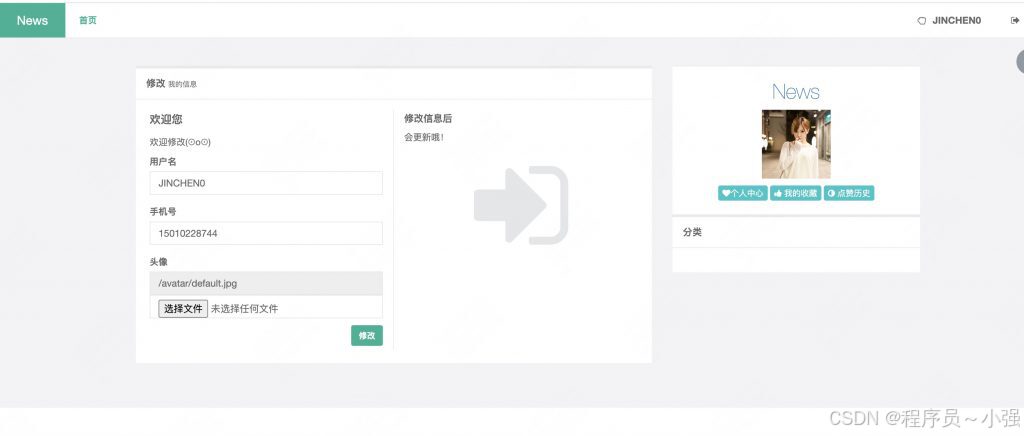This screenshot has height=436, width=1024.
Task: Click the logout arrow icon
Action: 1015,20
